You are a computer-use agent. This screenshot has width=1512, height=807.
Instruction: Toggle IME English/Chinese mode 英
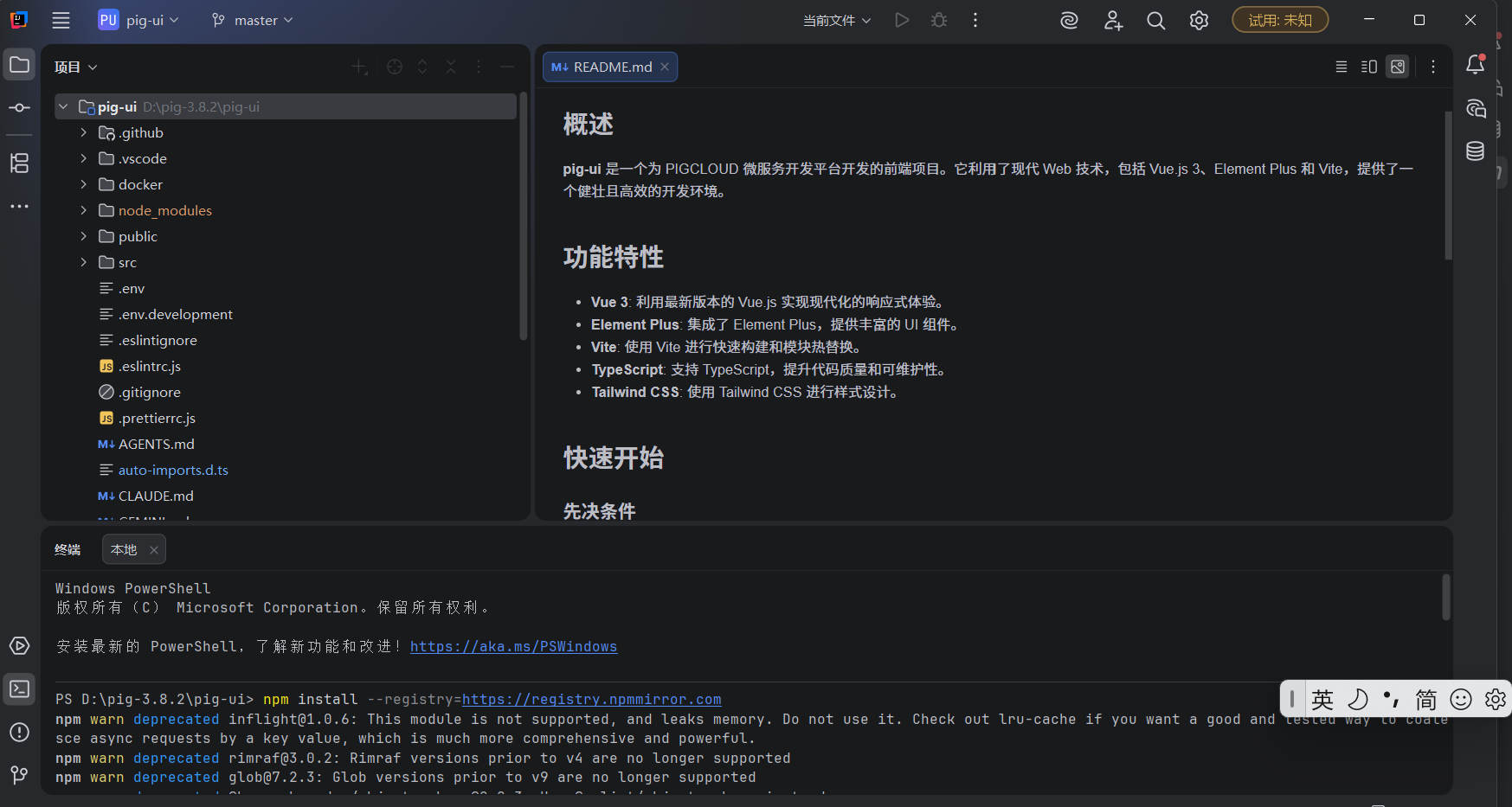[1322, 699]
